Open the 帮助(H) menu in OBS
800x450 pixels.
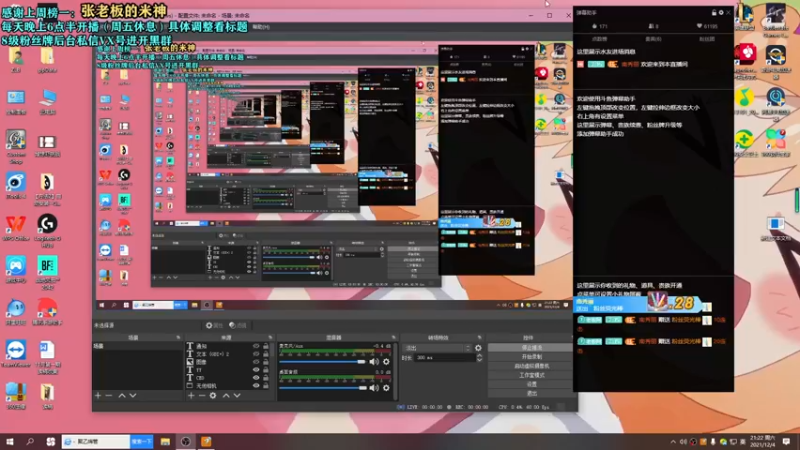click(261, 27)
